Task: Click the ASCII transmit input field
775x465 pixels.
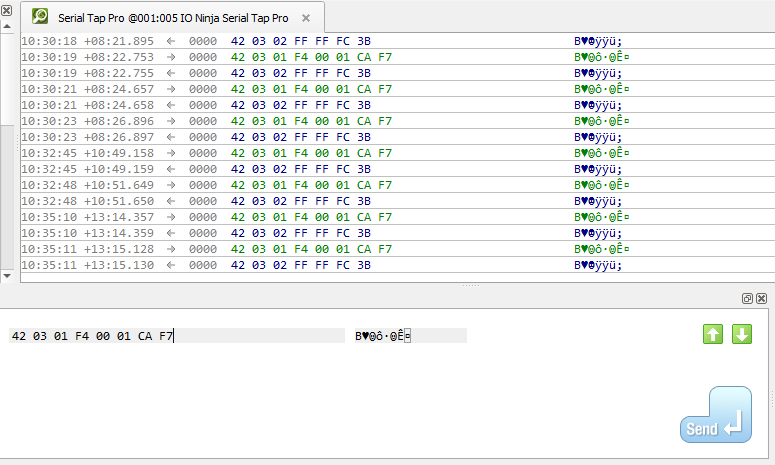Action: [411, 336]
